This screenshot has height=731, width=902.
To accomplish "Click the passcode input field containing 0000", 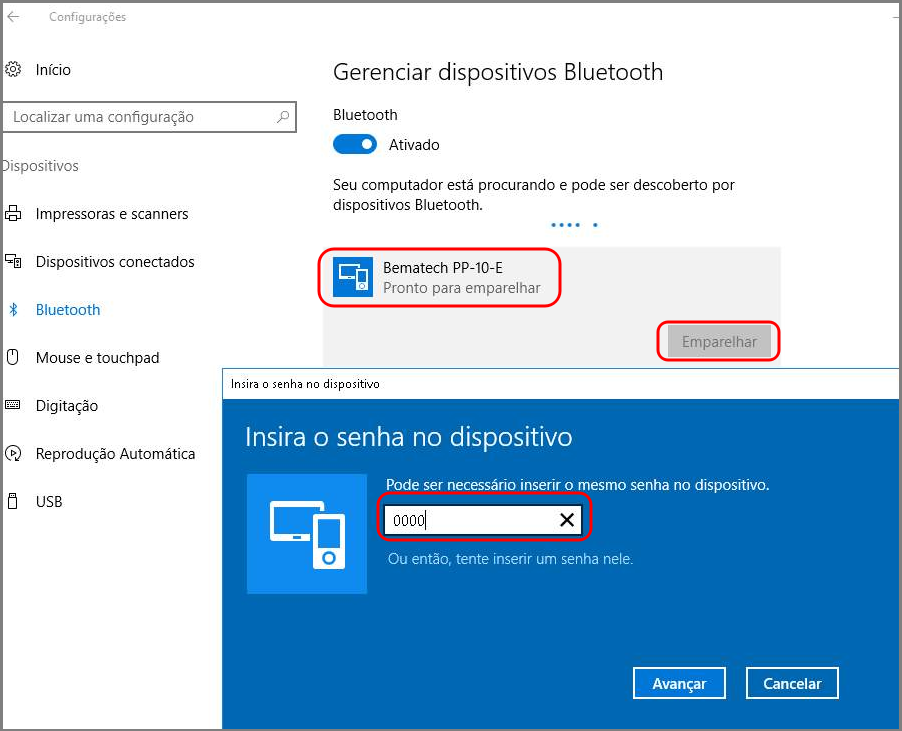I will point(470,520).
